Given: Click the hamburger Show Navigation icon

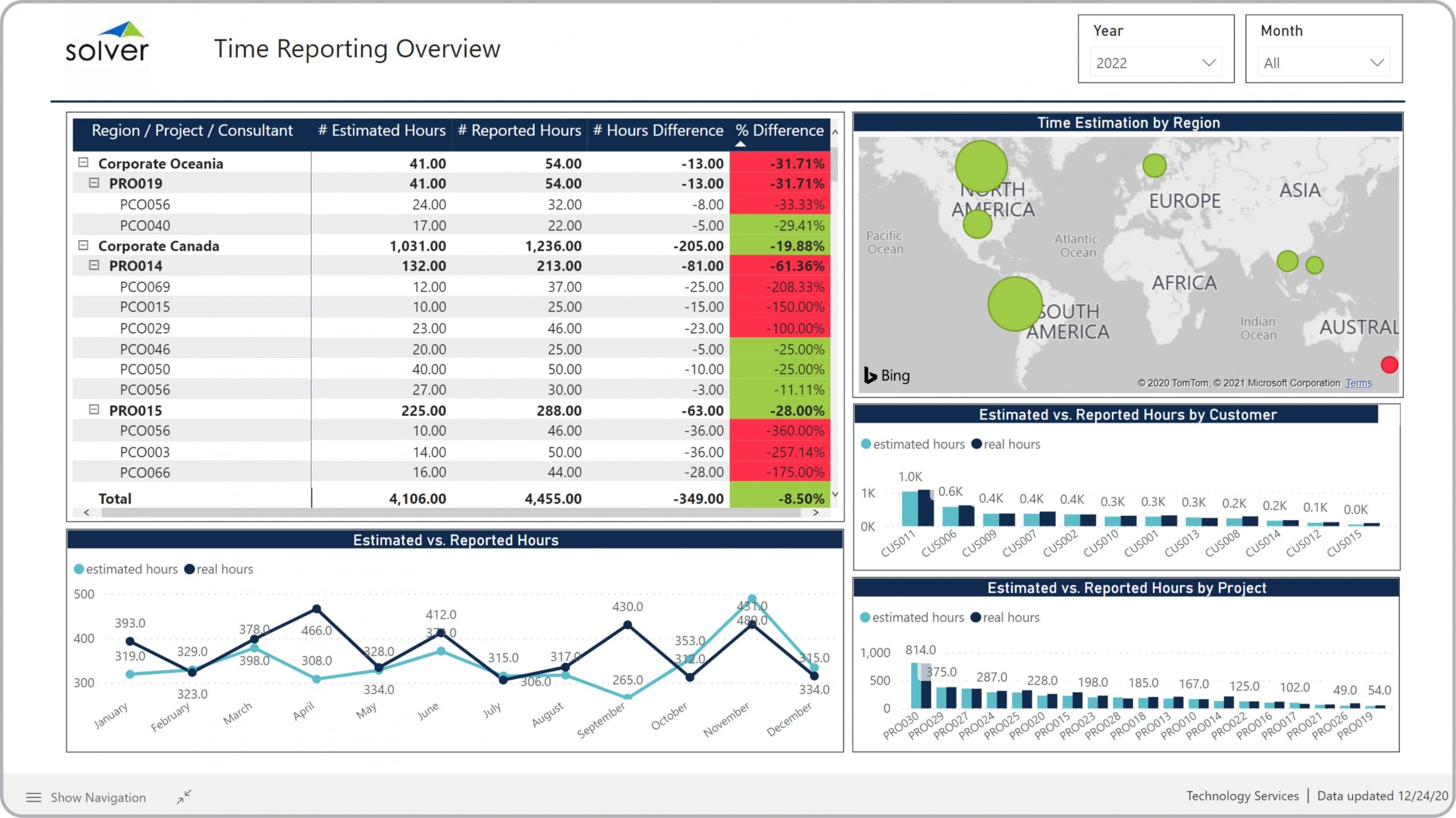Looking at the screenshot, I should click(x=34, y=798).
